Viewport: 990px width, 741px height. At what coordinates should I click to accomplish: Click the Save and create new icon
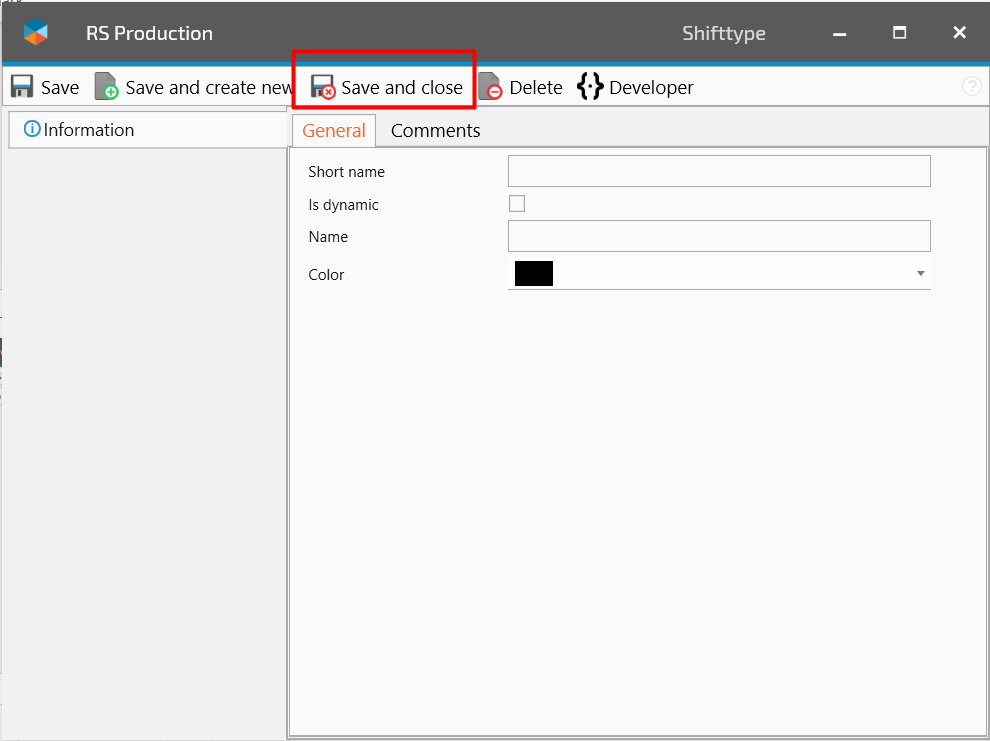(x=106, y=87)
